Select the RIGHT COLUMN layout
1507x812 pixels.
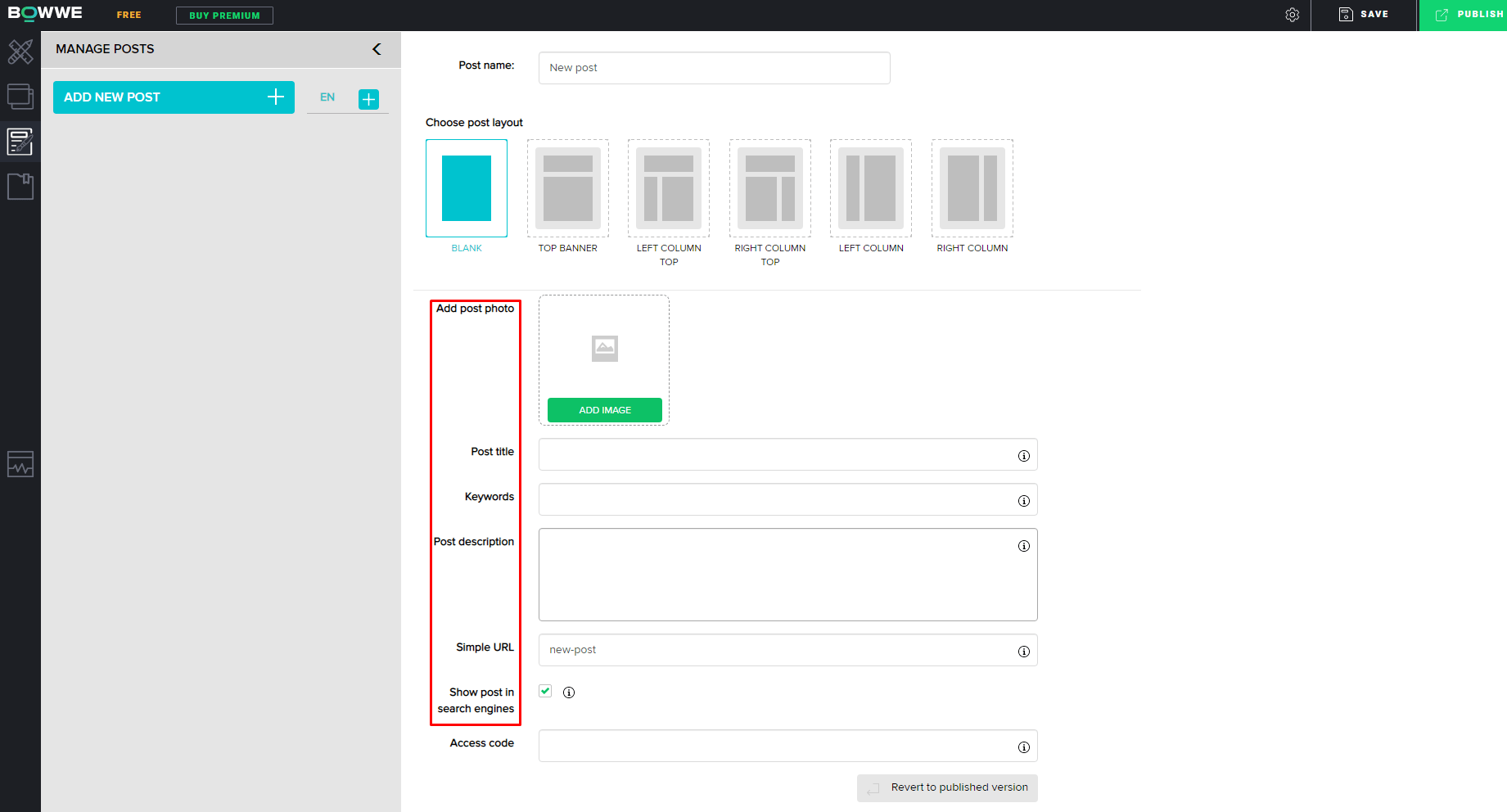(972, 188)
